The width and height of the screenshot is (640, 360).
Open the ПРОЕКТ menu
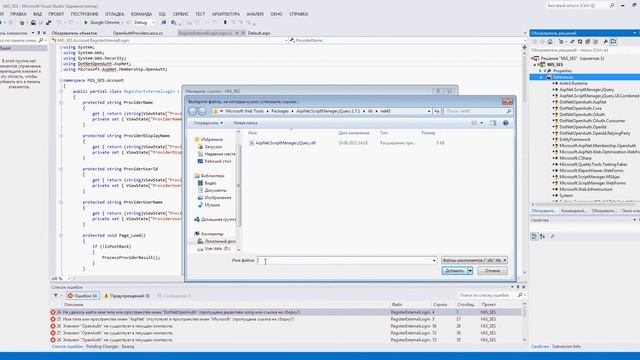pyautogui.click(x=56, y=14)
